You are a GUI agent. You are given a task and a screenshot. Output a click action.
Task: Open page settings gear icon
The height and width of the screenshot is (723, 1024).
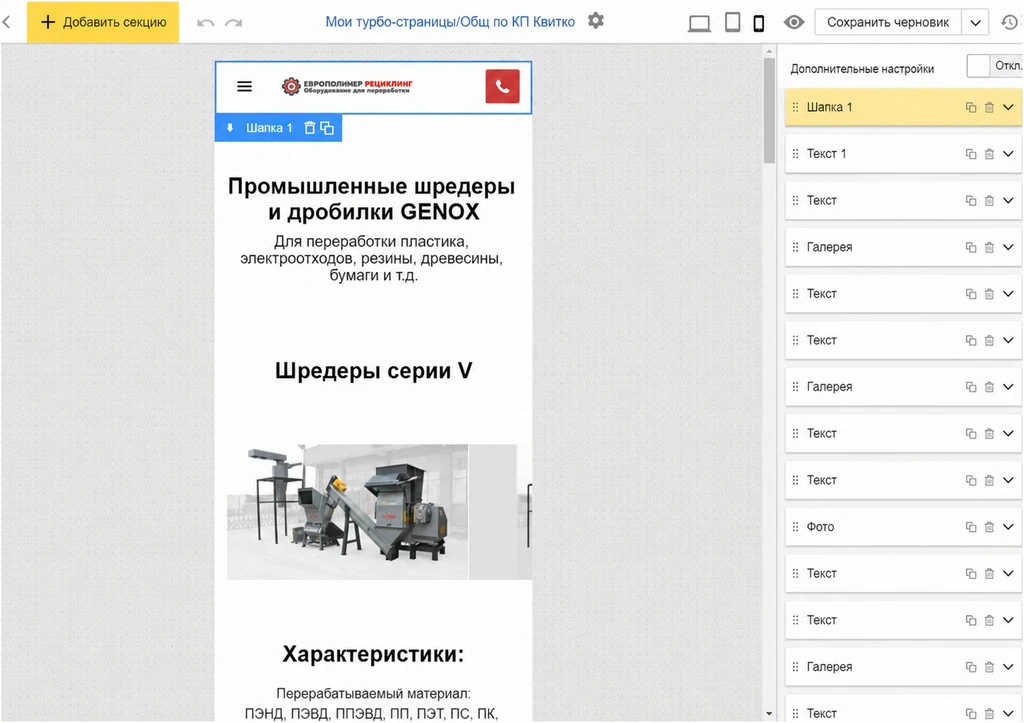(596, 21)
